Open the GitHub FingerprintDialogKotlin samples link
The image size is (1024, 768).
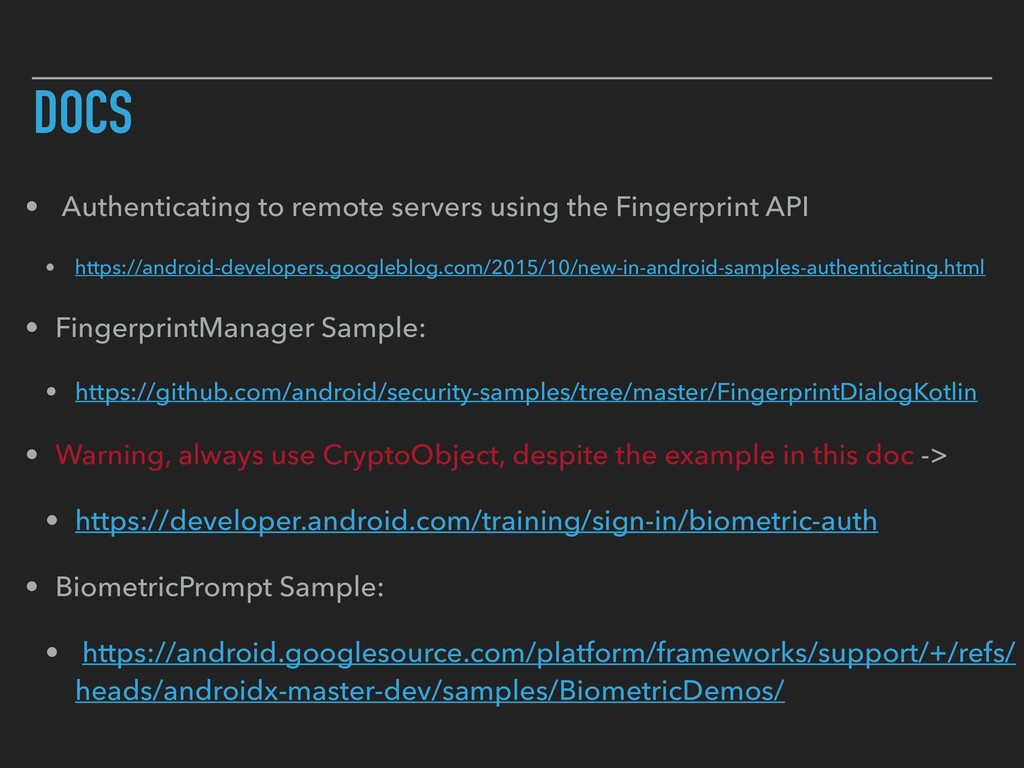click(x=527, y=393)
